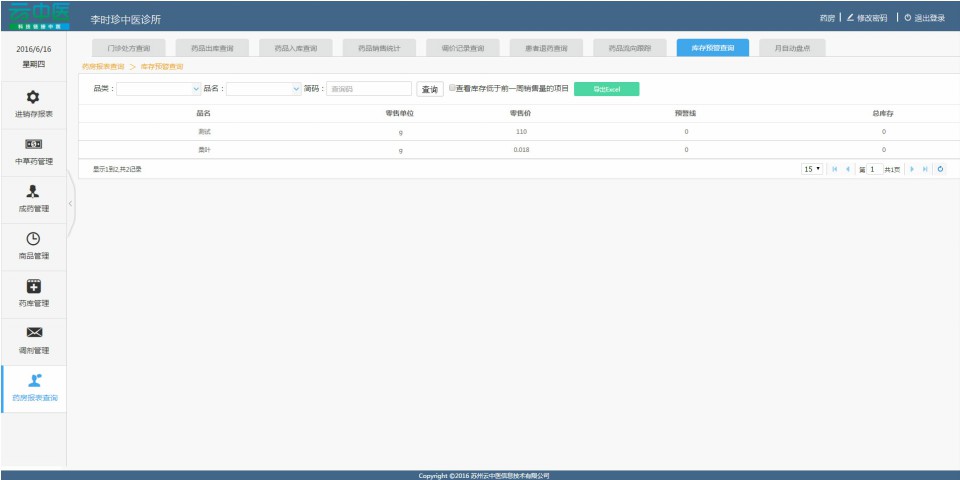
Task: Select the 药库管理 medical kit icon
Action: pyautogui.click(x=33, y=286)
